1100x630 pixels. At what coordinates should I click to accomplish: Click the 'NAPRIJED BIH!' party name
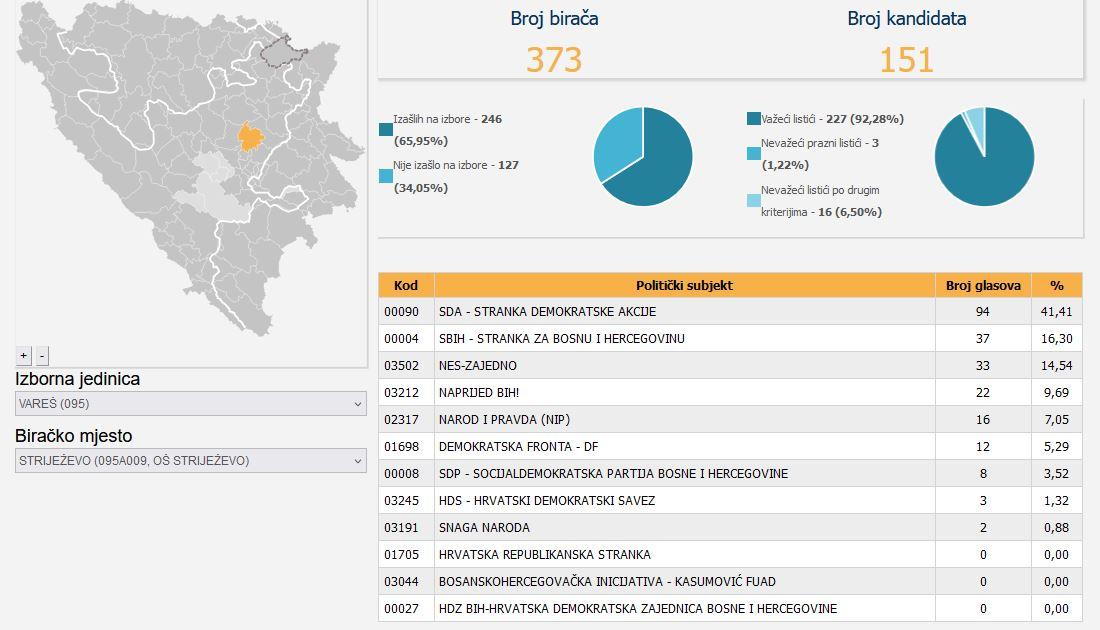(479, 393)
